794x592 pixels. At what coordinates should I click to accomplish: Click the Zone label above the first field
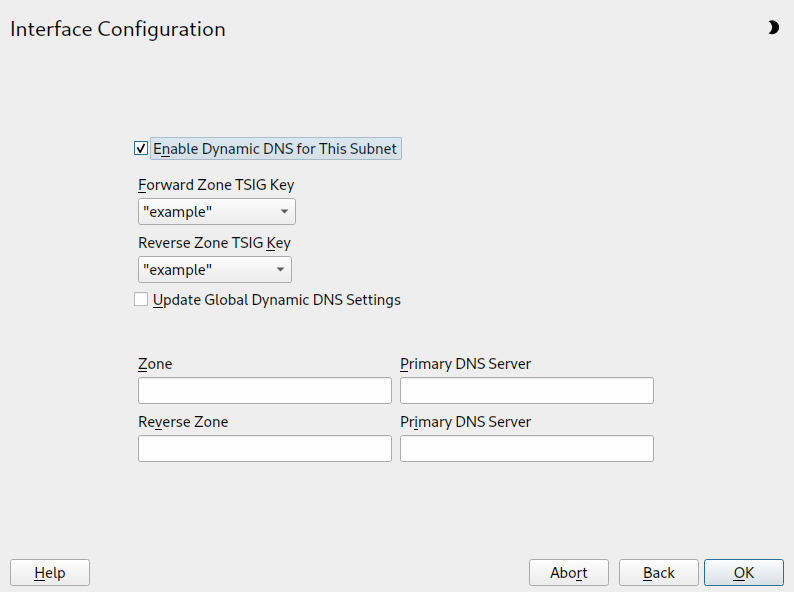coord(155,364)
